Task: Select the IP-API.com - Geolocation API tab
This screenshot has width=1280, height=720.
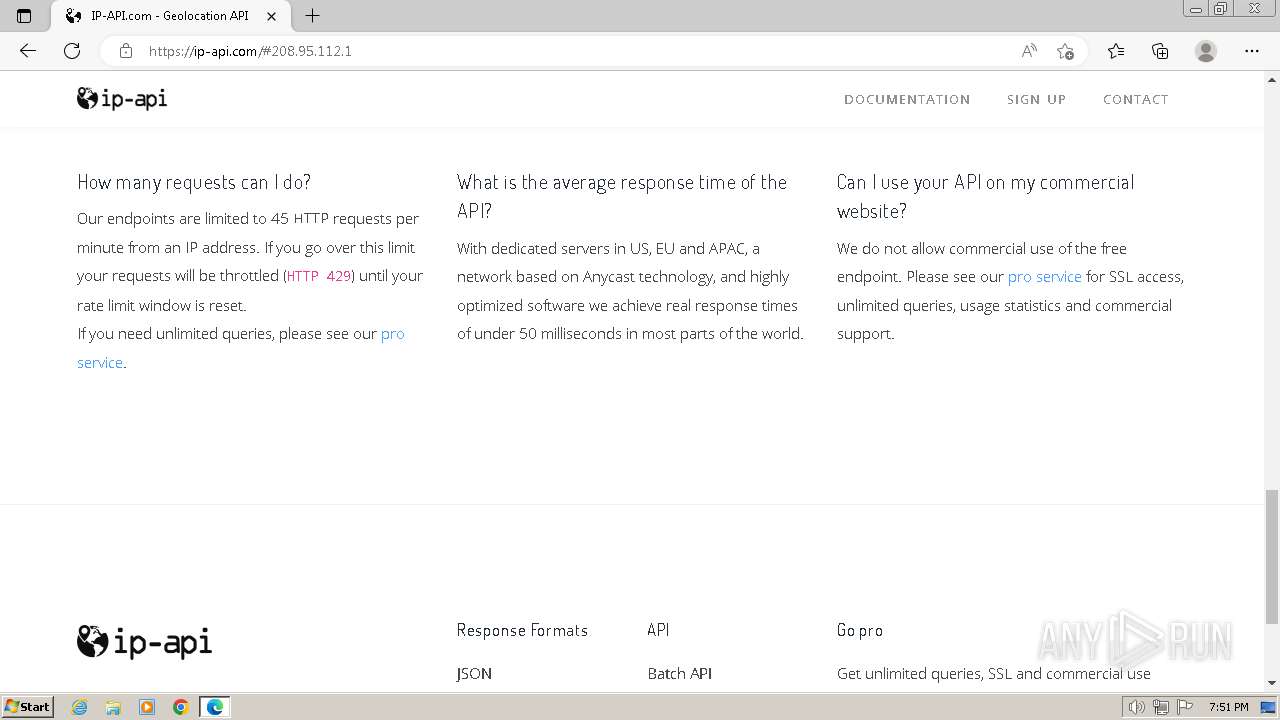Action: tap(169, 16)
